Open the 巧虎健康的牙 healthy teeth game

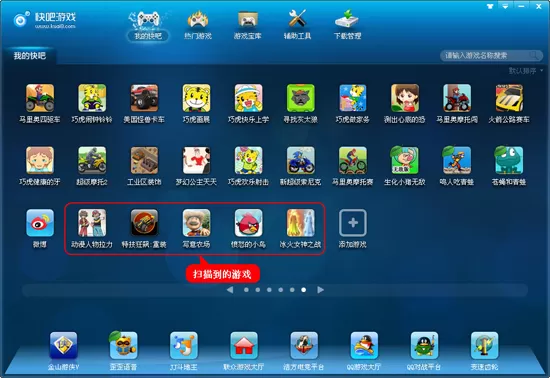tap(40, 161)
